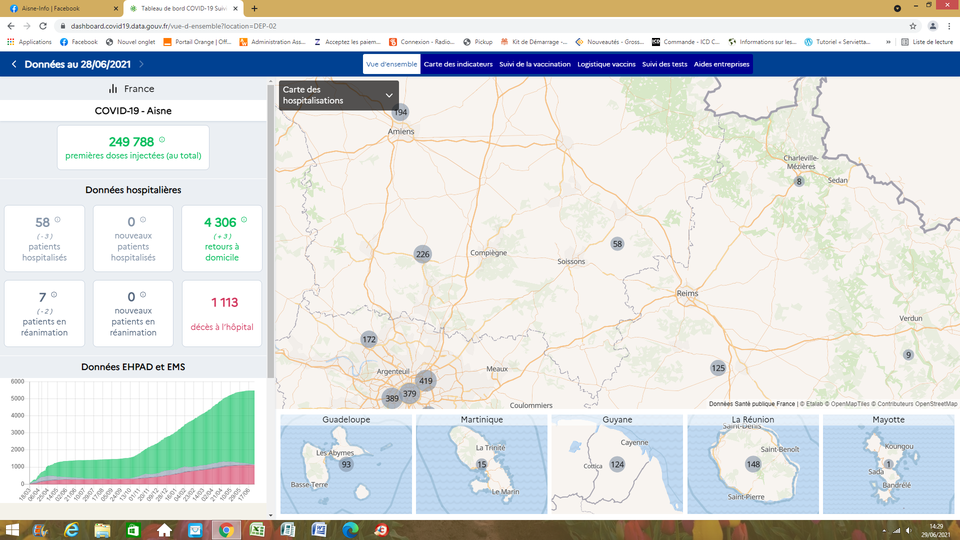
Task: Bookmark page with star icon in address bar
Action: click(913, 25)
